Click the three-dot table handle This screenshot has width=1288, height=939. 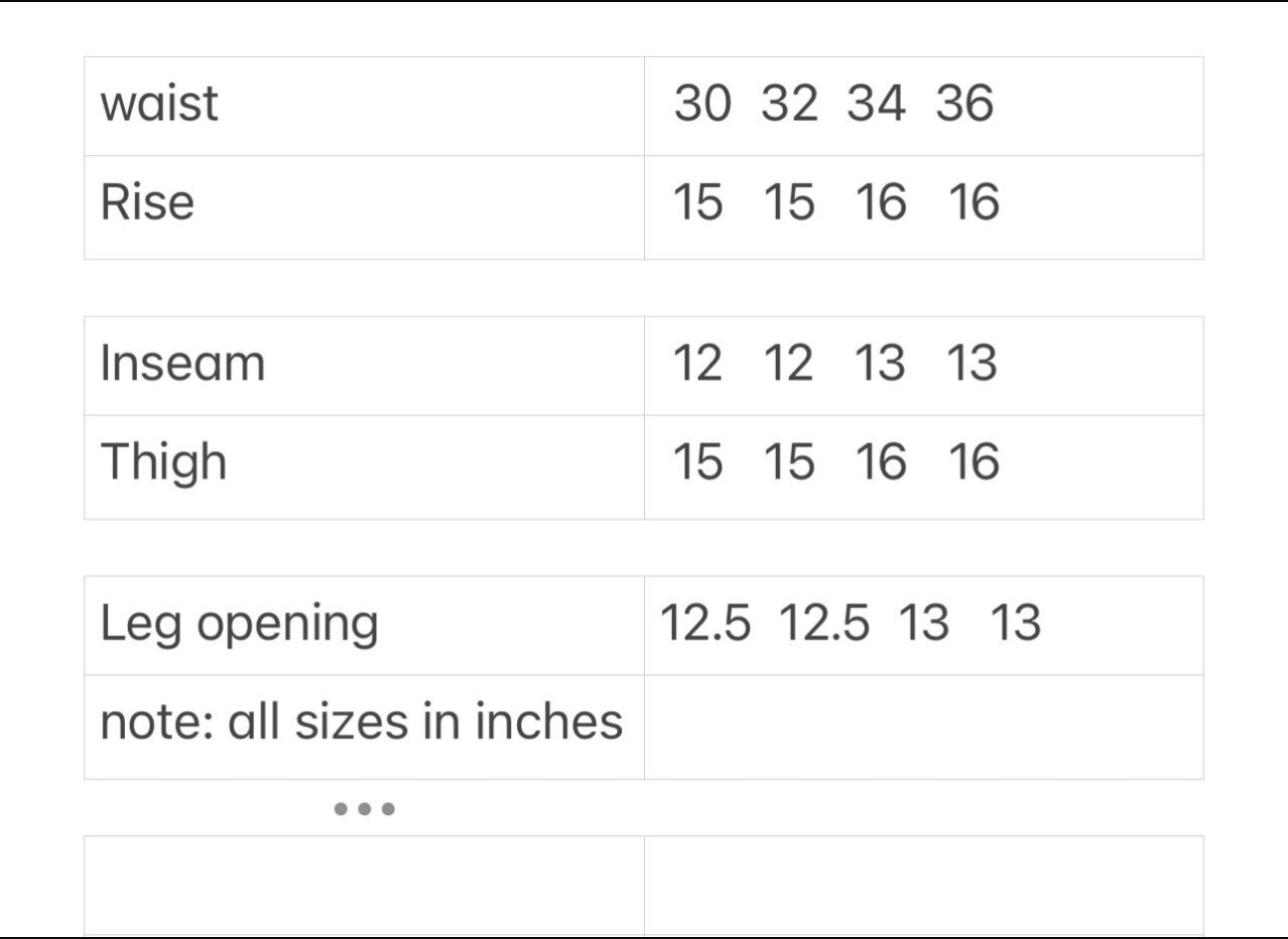coord(364,808)
